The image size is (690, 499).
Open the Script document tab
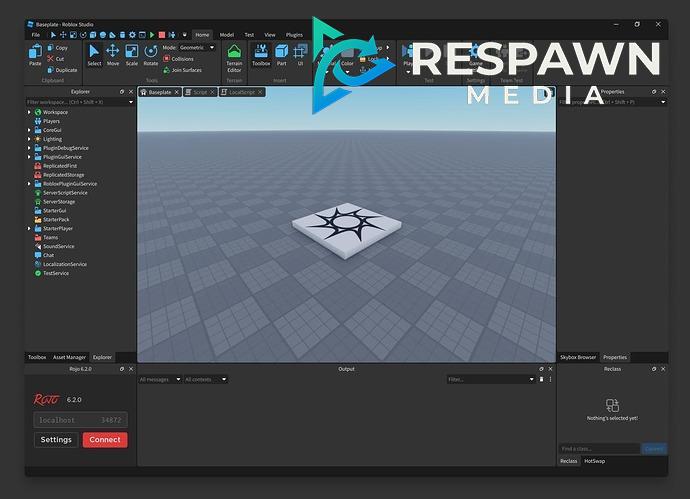coord(200,92)
